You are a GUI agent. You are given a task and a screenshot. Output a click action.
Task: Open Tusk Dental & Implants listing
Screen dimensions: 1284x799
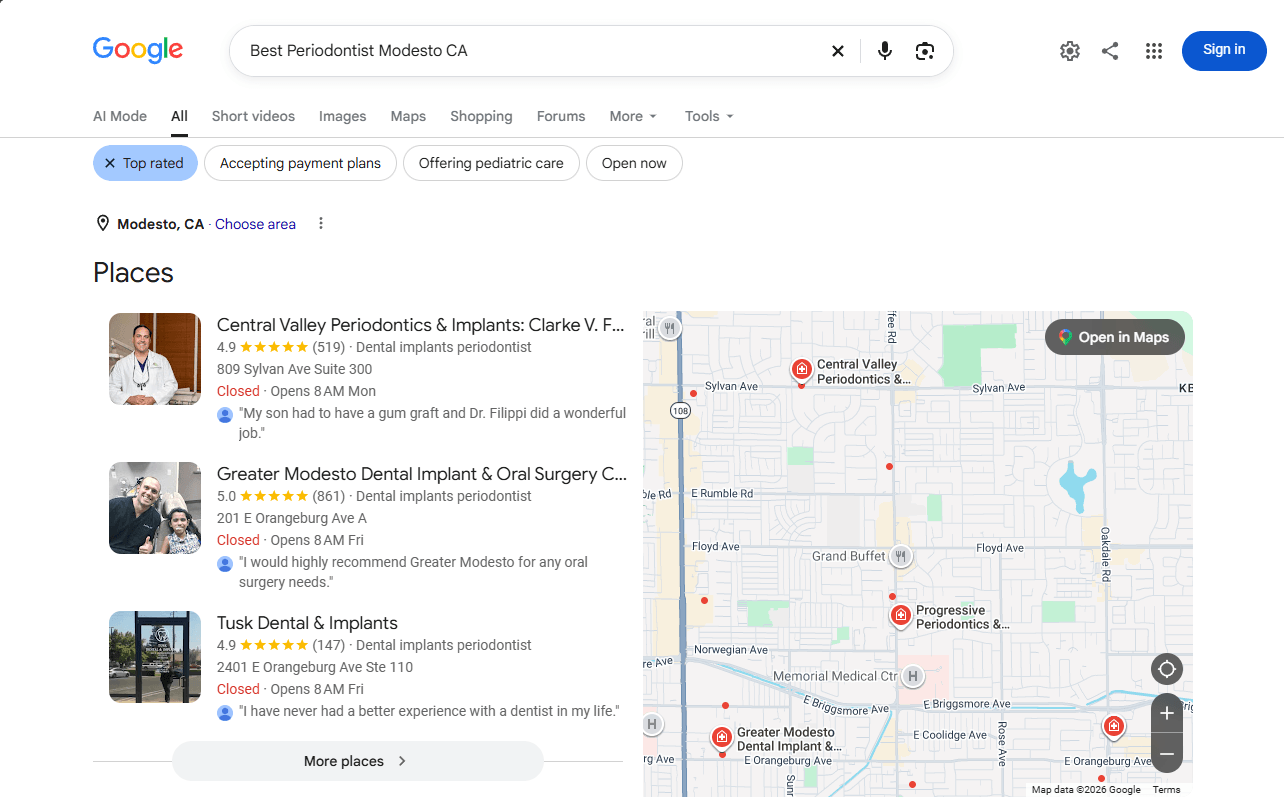point(307,623)
